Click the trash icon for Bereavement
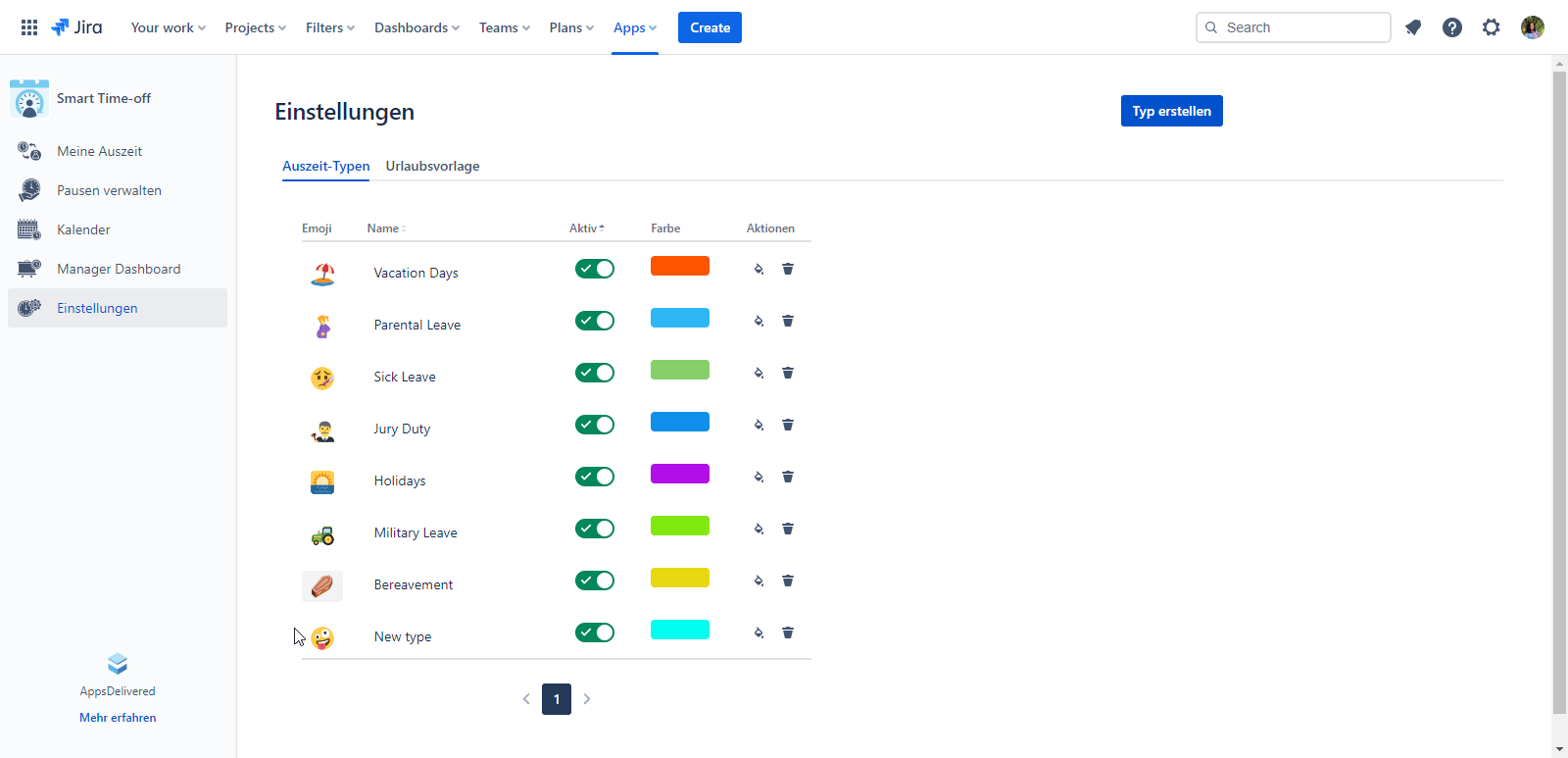Viewport: 1568px width, 758px height. pos(787,581)
